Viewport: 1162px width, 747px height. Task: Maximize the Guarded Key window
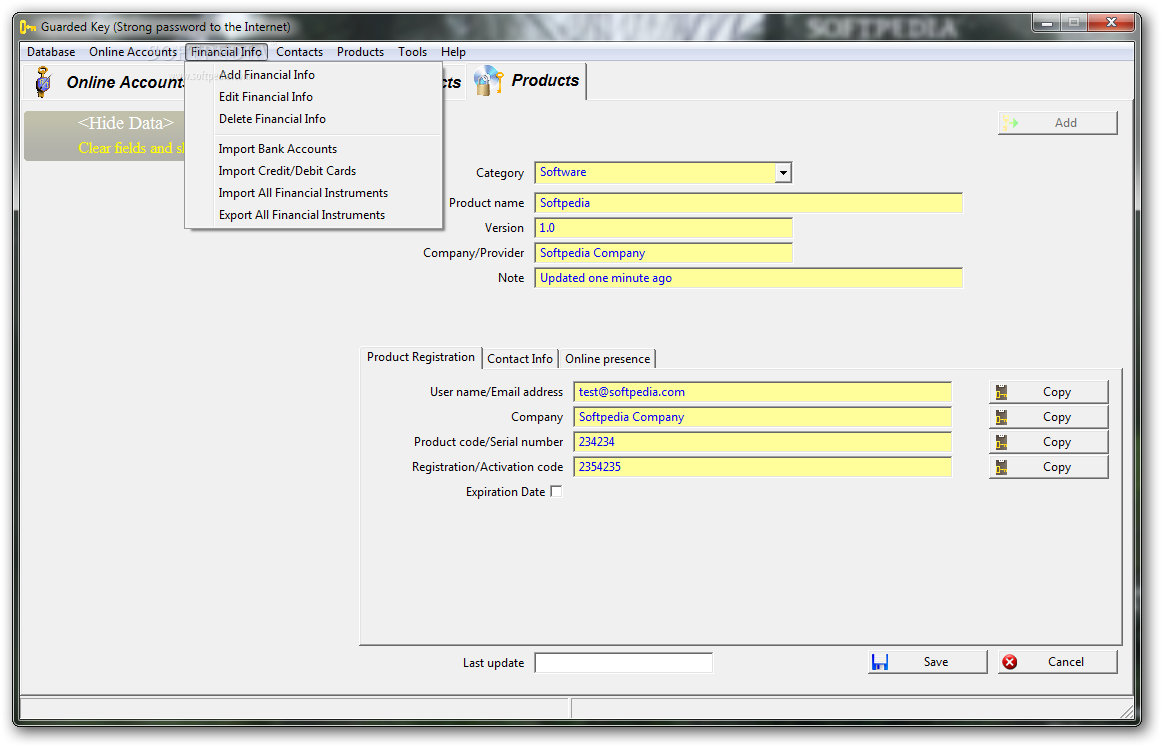(1073, 24)
